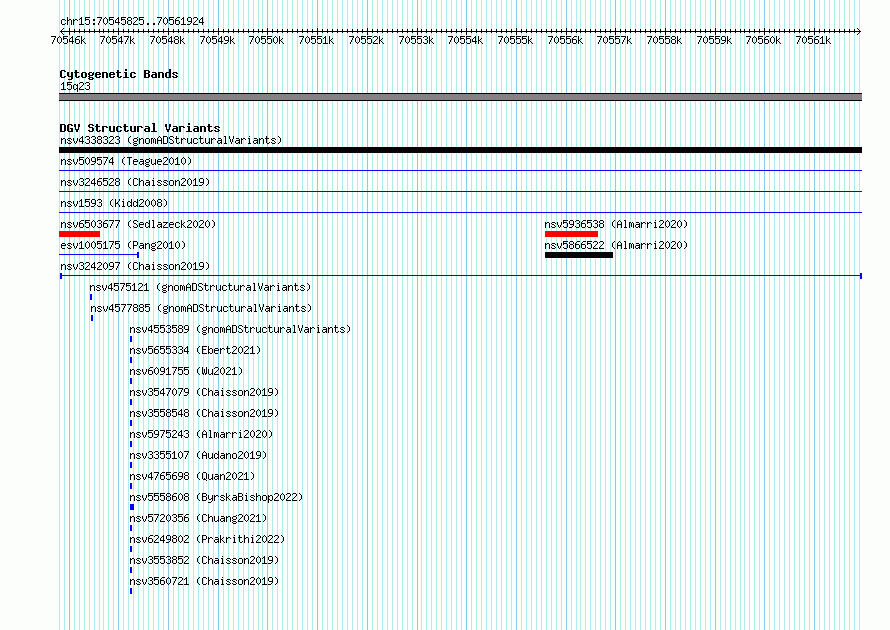Click the 15q23 band label

[x=75, y=86]
